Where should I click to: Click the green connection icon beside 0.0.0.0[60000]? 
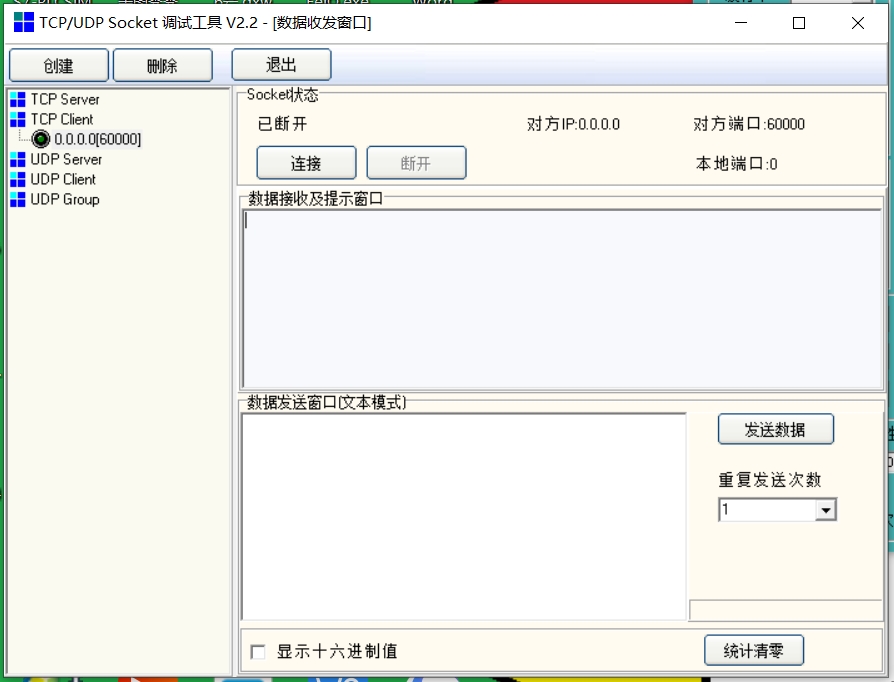point(40,139)
